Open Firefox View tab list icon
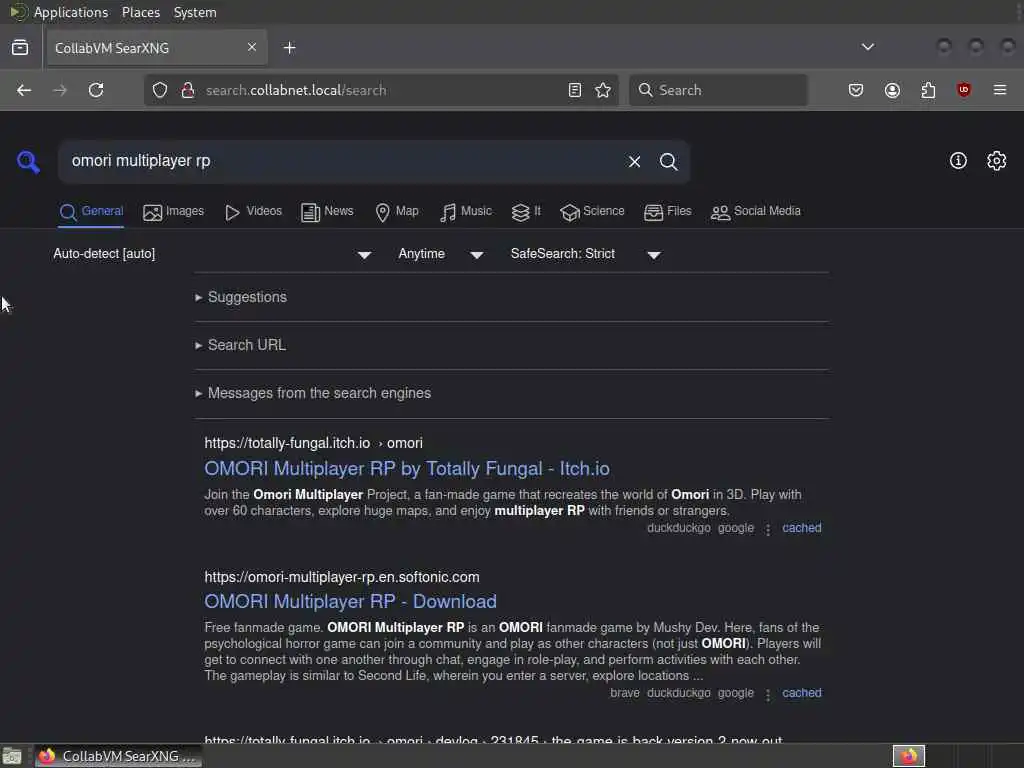This screenshot has height=768, width=1024. (x=20, y=48)
